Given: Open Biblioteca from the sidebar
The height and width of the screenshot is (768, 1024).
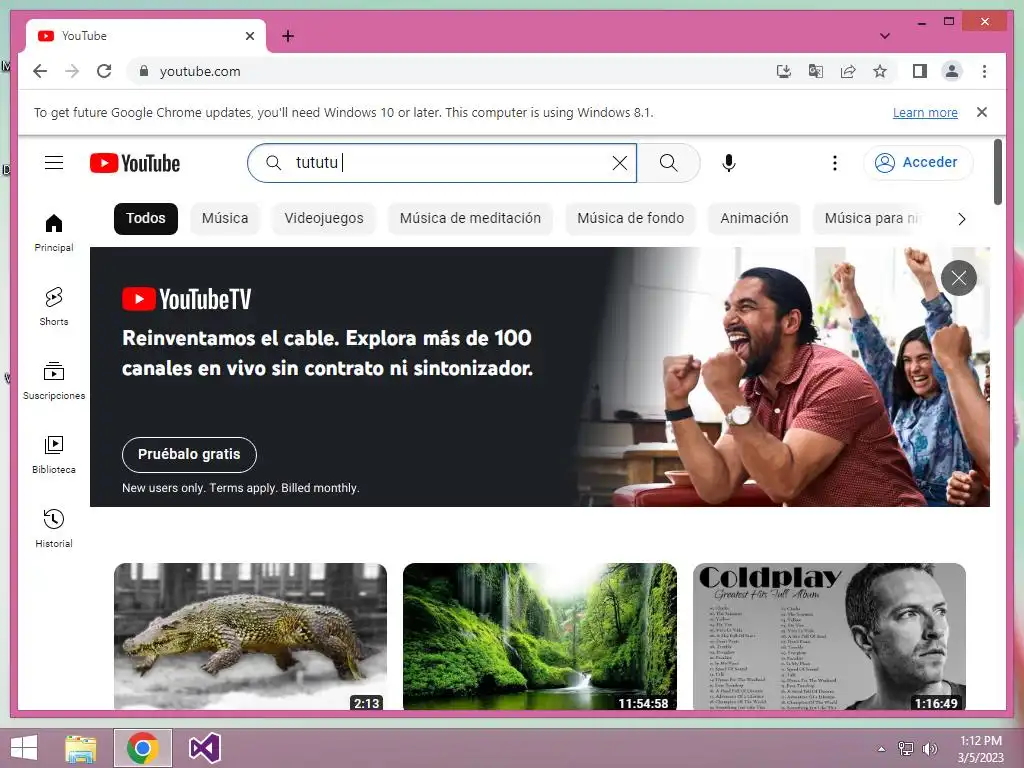Looking at the screenshot, I should point(54,454).
